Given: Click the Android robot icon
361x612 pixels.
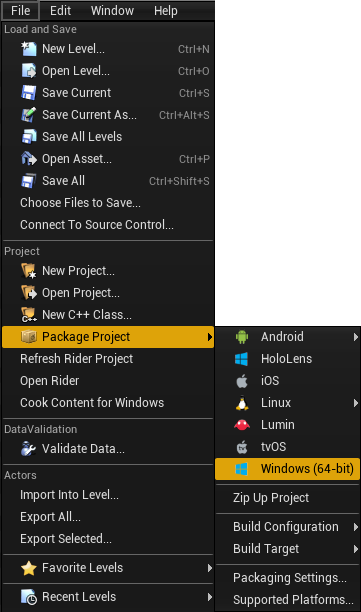Looking at the screenshot, I should click(x=242, y=336).
